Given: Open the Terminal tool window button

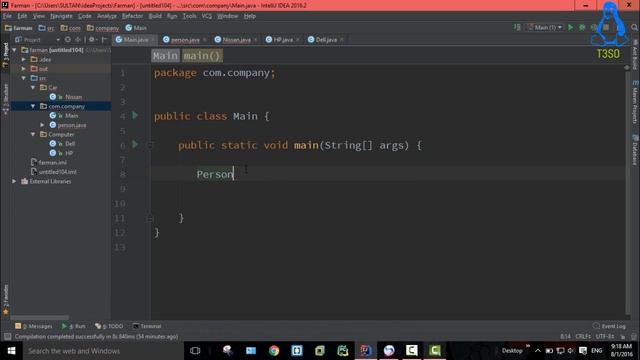Looking at the screenshot, I should 147,326.
